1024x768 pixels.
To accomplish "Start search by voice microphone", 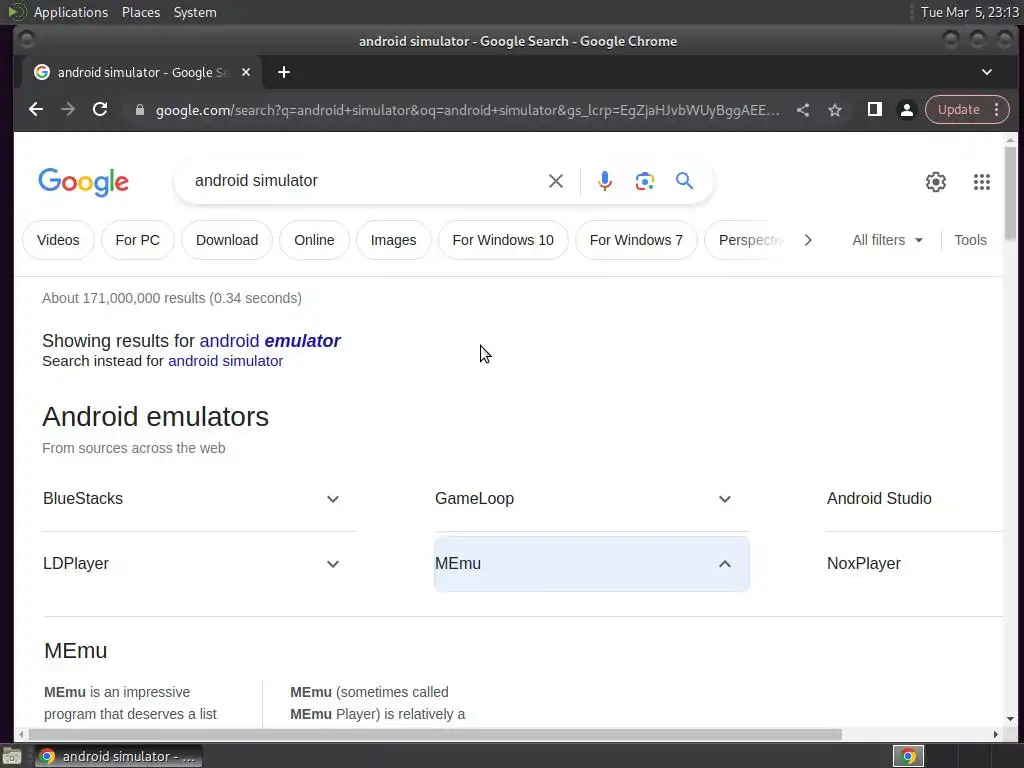I will pyautogui.click(x=605, y=181).
